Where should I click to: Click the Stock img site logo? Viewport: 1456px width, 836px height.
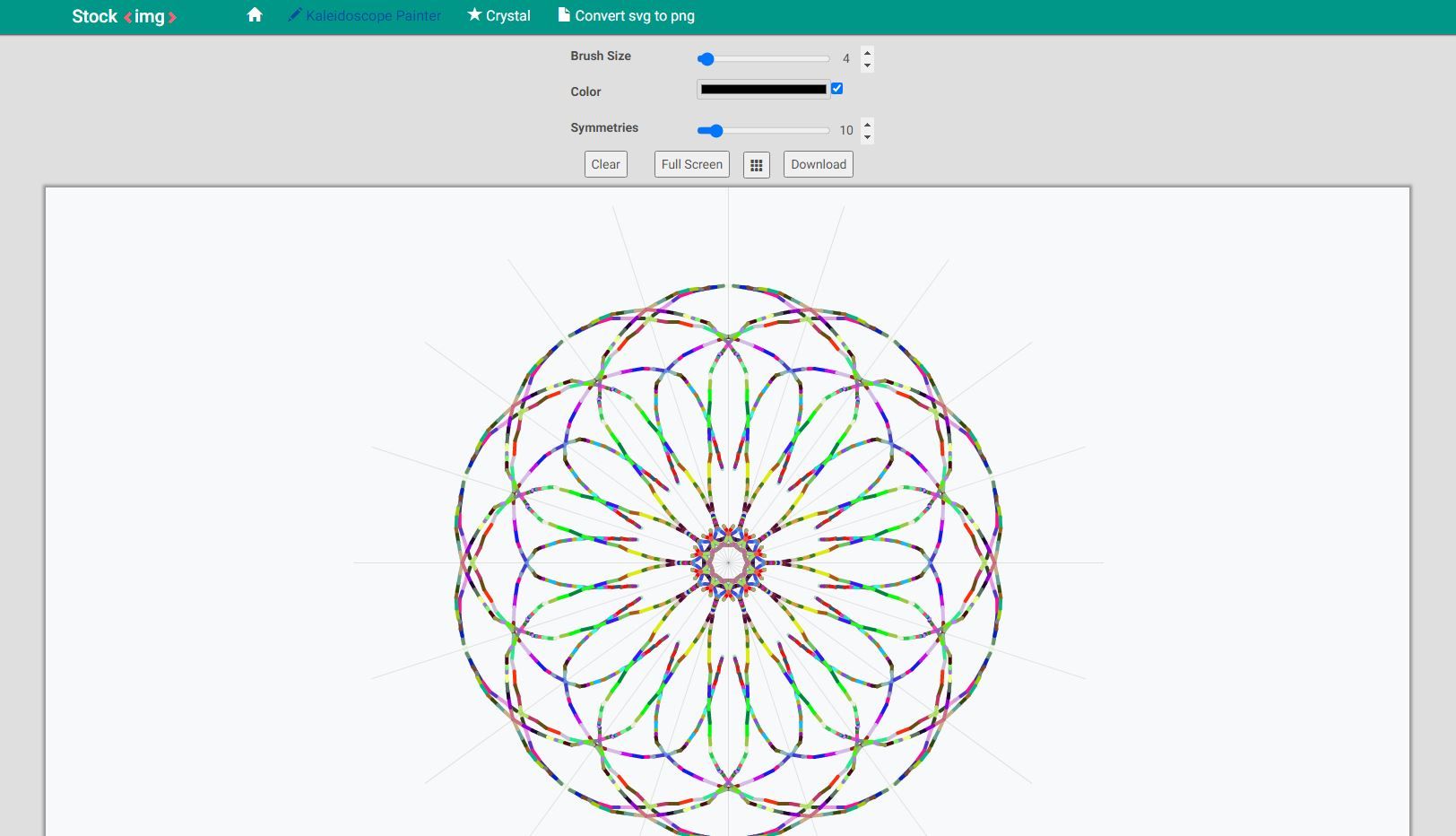pyautogui.click(x=124, y=15)
